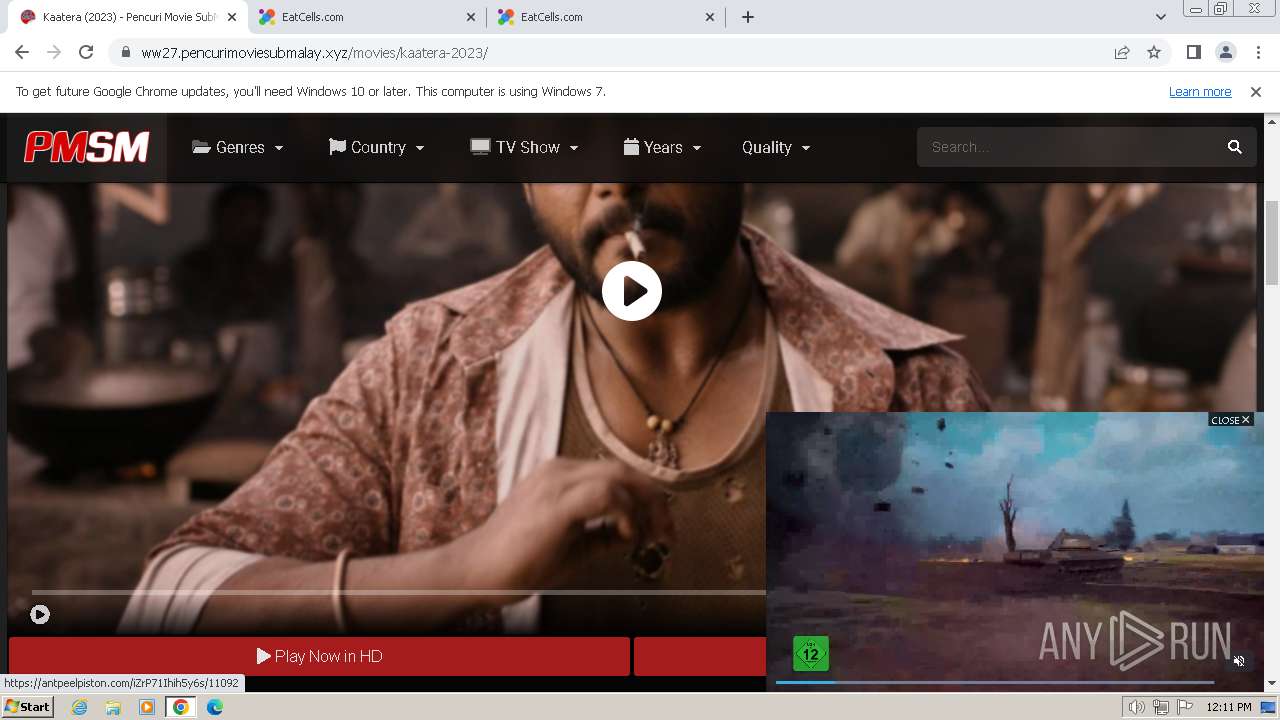The image size is (1280, 720).
Task: Open Microsoft Edge from taskbar
Action: 215,707
